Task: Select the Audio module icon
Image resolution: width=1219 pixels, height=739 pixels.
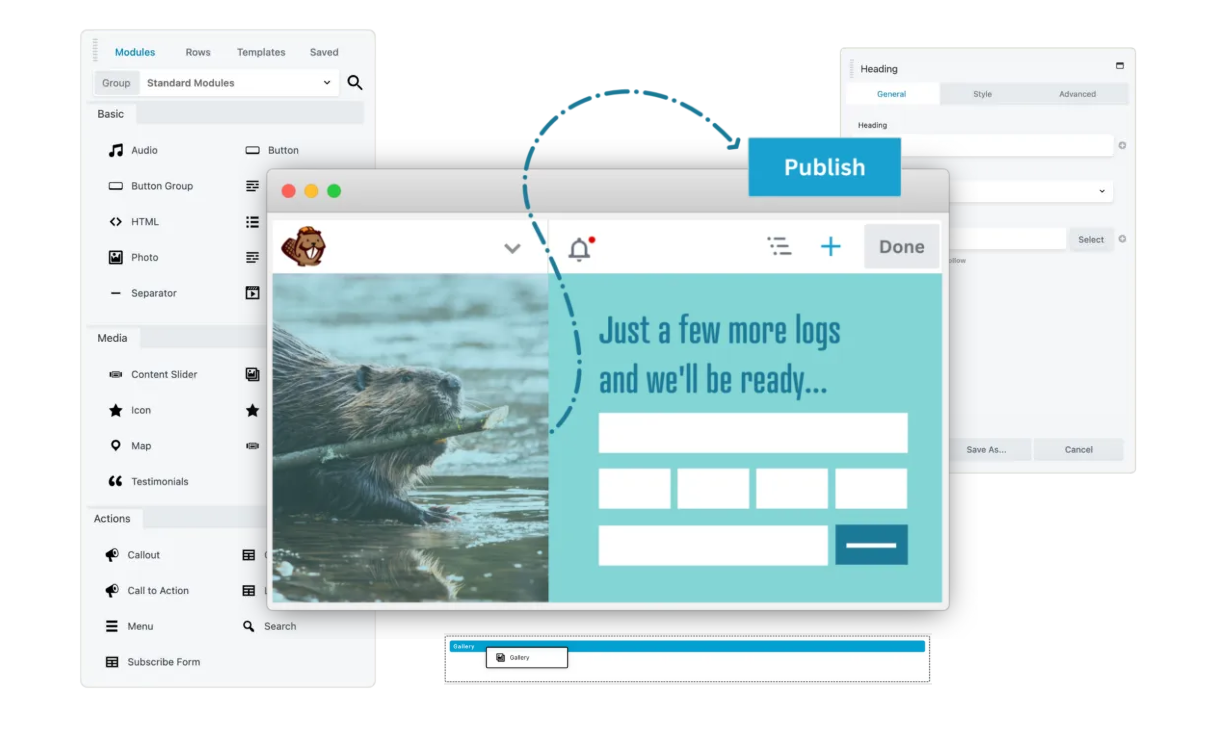Action: tap(116, 150)
